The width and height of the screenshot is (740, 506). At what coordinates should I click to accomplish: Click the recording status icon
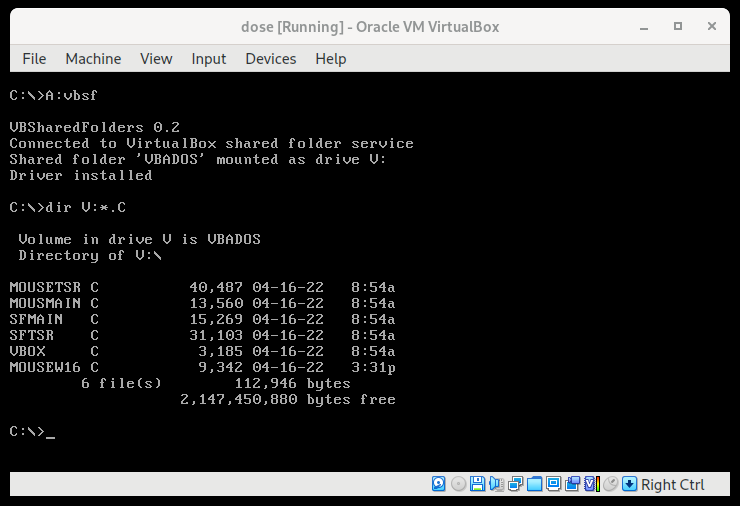[x=572, y=484]
